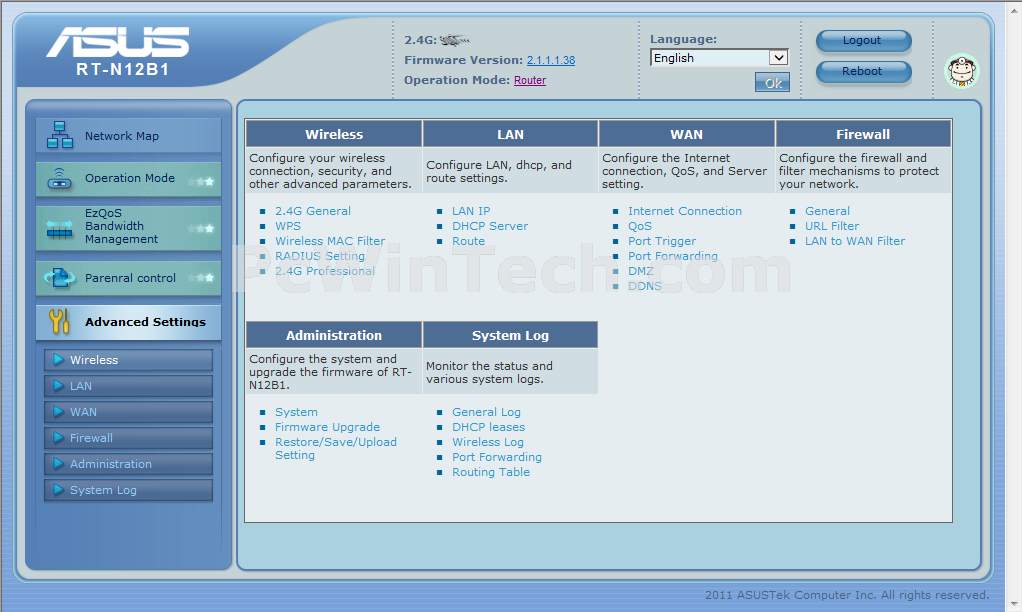
Task: Open Internet Connection link
Action: tap(685, 211)
